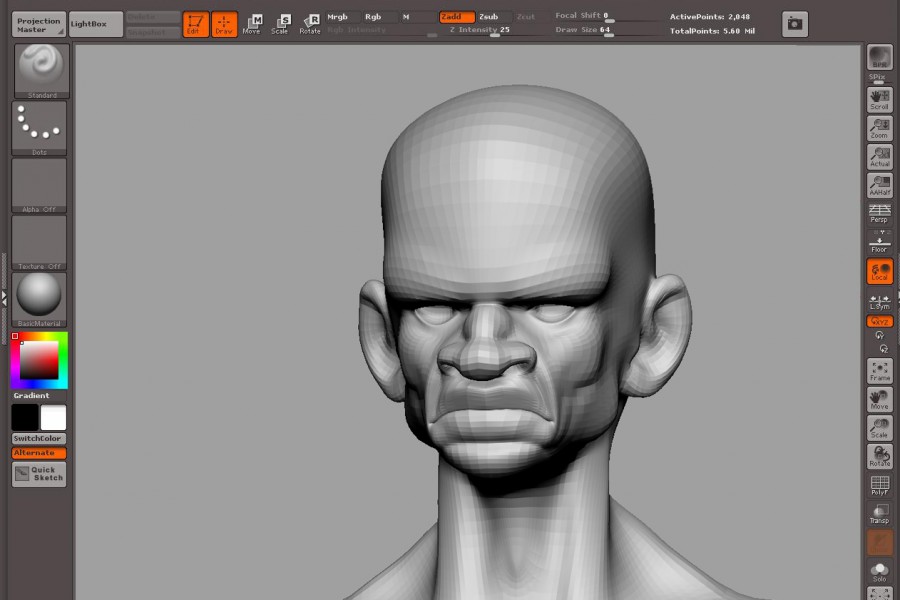Enable Transp transparency mode
Viewport: 900px width, 600px height.
click(x=880, y=513)
